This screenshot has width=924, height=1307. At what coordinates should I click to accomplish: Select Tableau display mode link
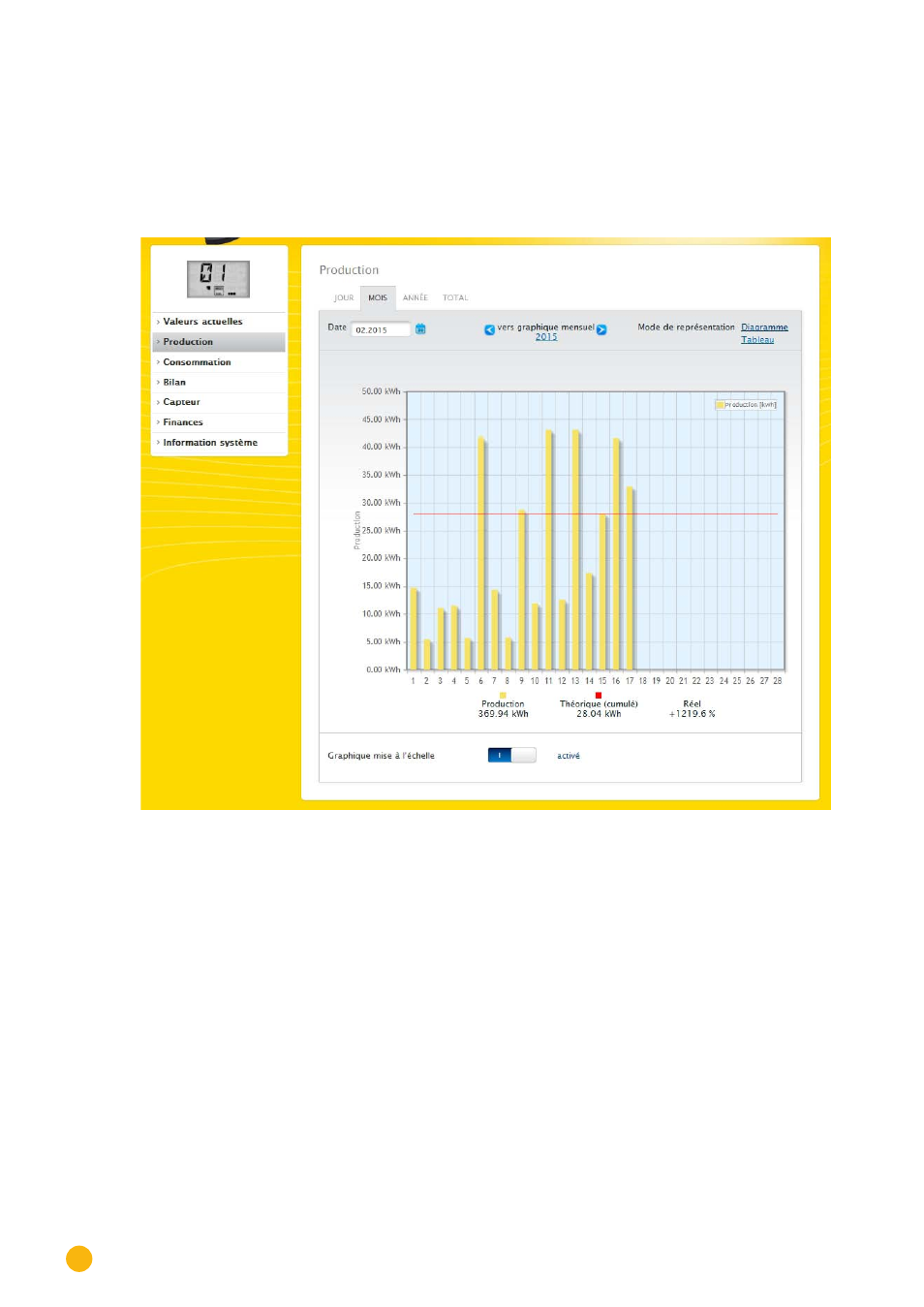[757, 340]
